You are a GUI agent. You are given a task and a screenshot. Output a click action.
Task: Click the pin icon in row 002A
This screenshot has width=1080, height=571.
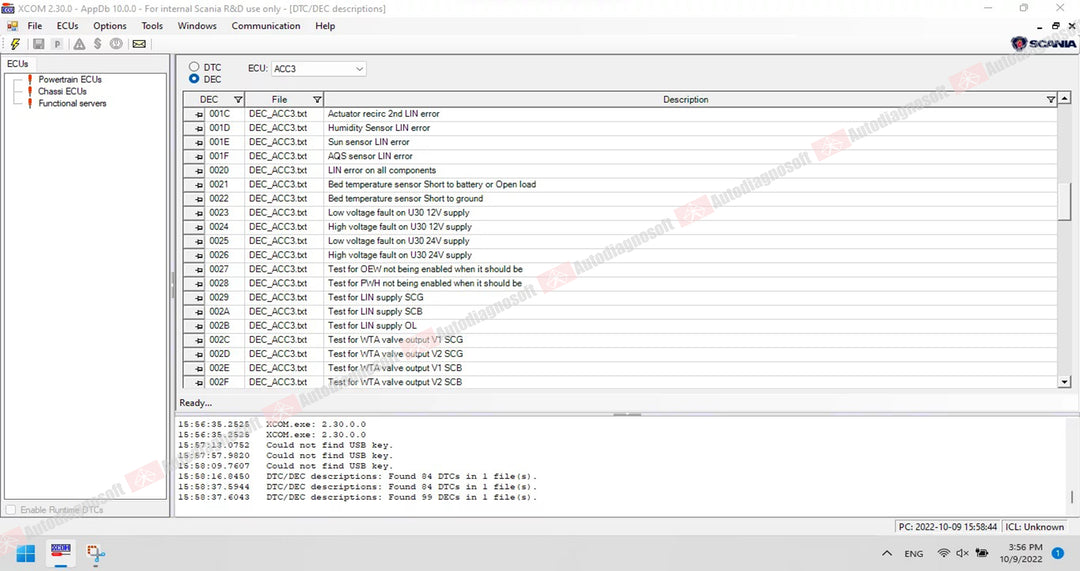click(198, 312)
